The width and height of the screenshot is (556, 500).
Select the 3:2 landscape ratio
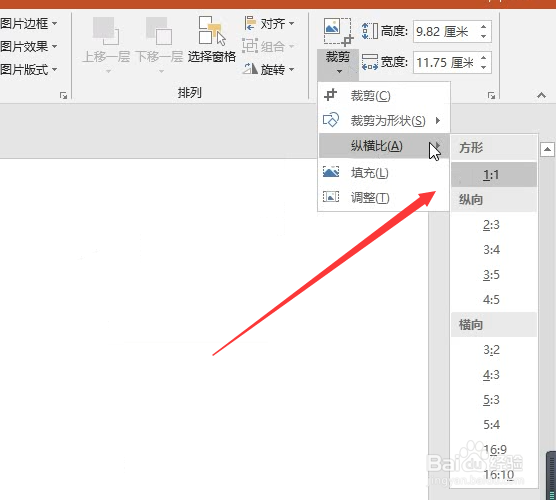pos(494,350)
